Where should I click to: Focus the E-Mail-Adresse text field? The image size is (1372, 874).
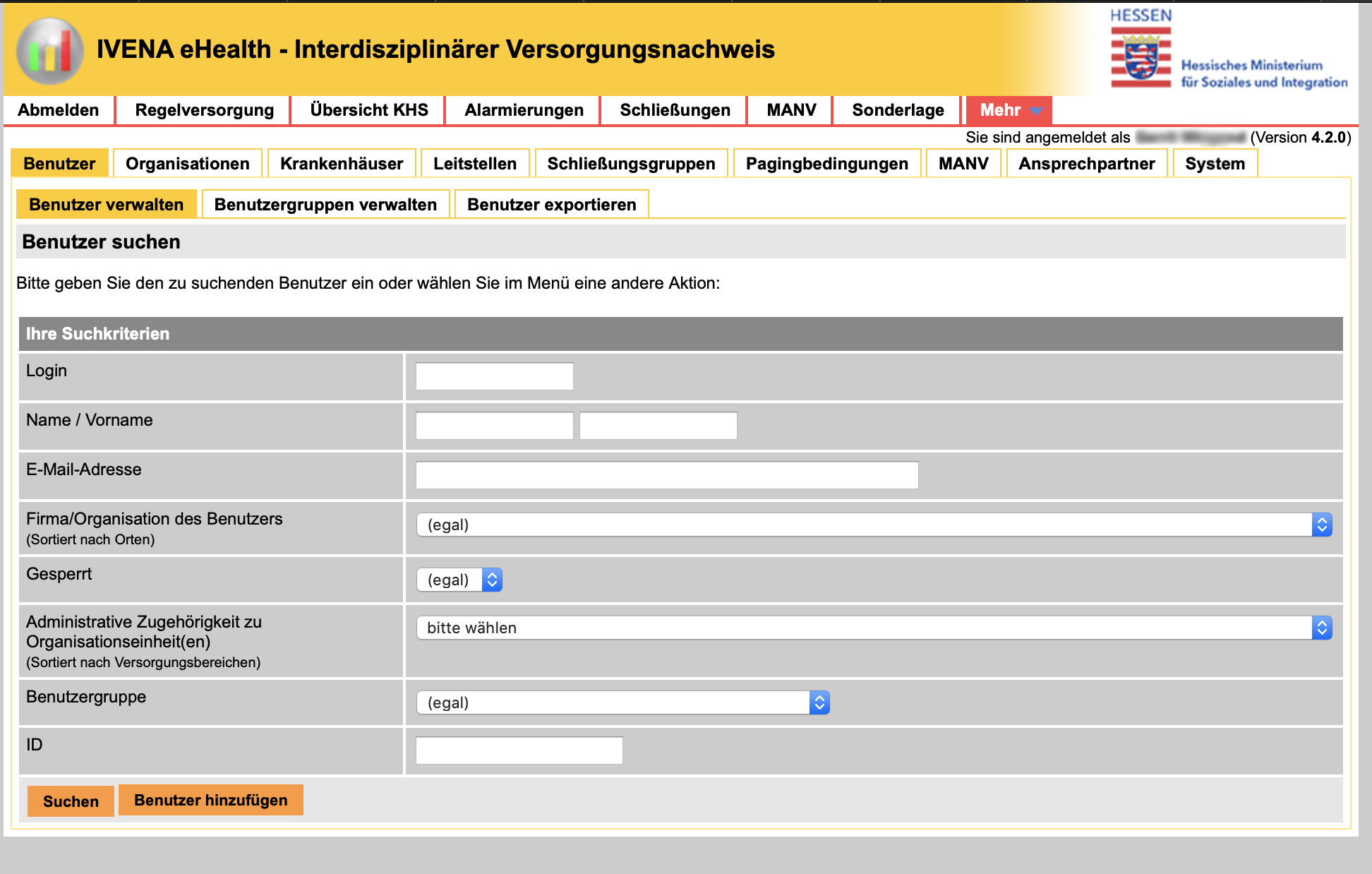(x=666, y=475)
